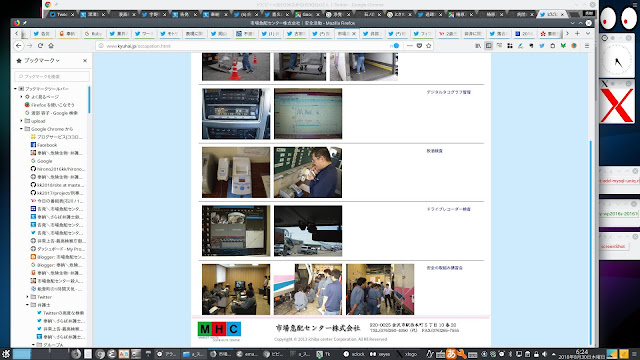Open the list-all-tabs dropdown arrow
The width and height of the screenshot is (640, 360).
click(588, 33)
